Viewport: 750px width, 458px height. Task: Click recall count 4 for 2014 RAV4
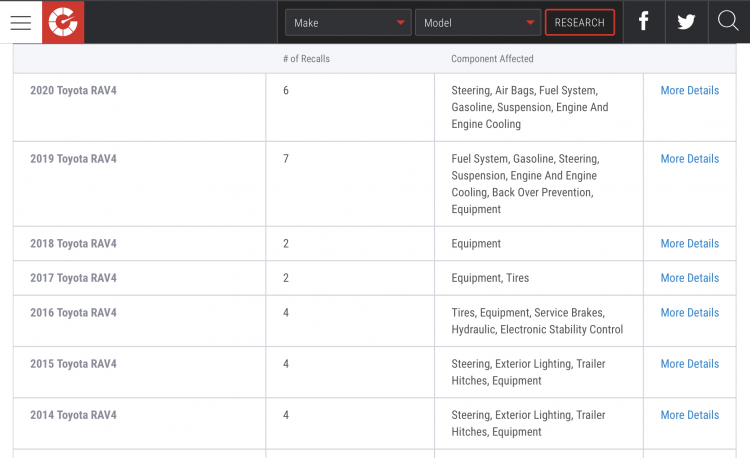click(286, 415)
